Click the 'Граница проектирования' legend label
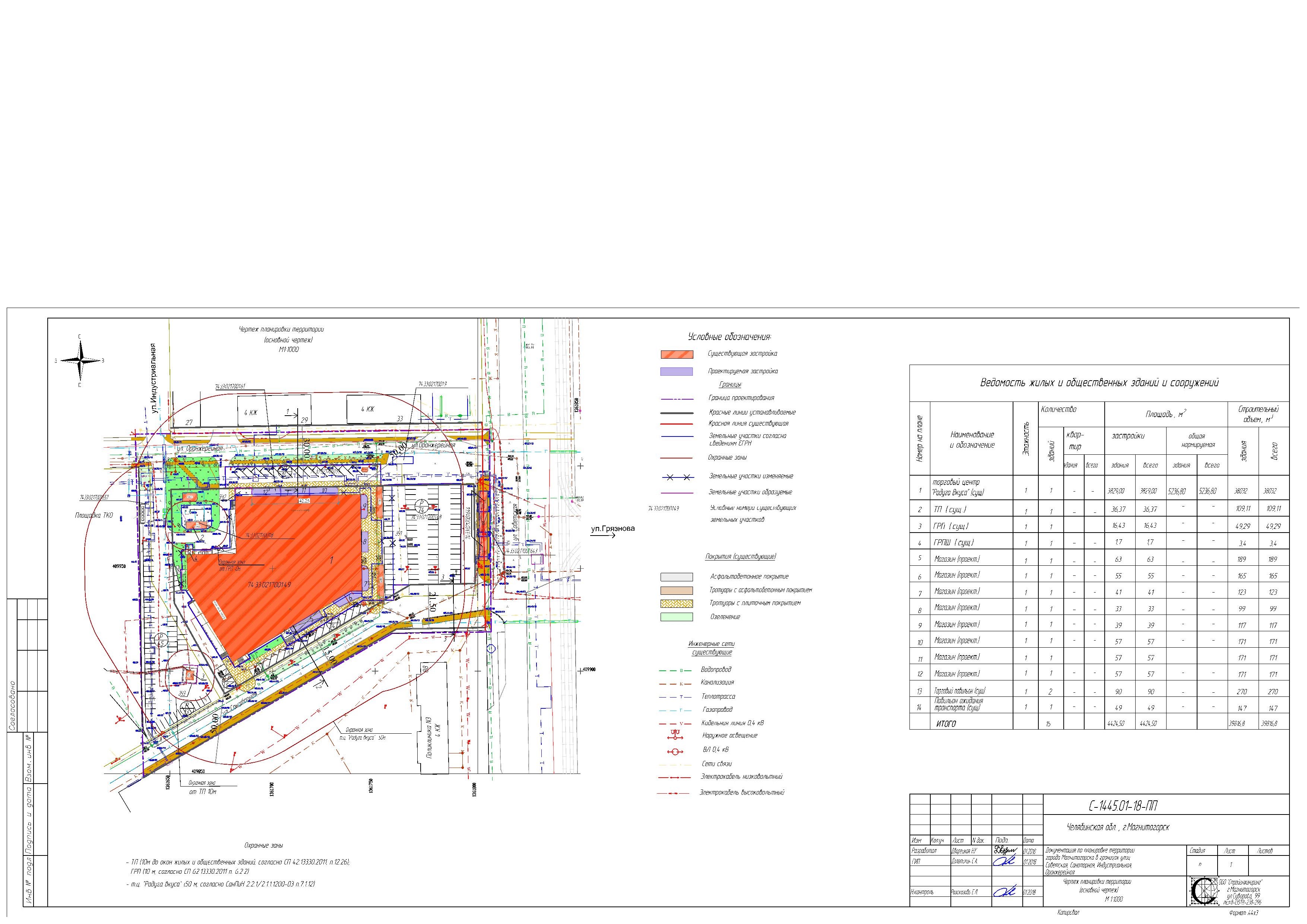The width and height of the screenshot is (1307, 924). [x=741, y=398]
